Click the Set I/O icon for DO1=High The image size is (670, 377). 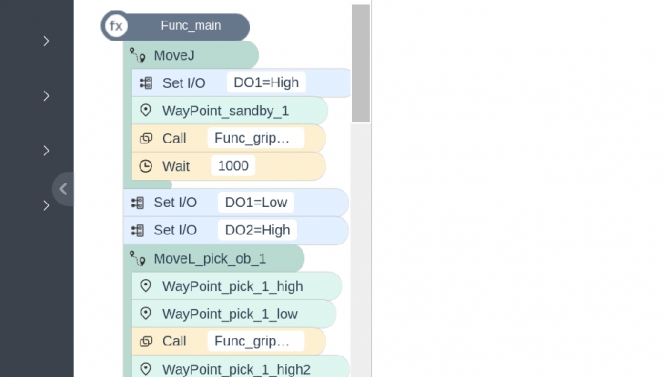pos(146,83)
